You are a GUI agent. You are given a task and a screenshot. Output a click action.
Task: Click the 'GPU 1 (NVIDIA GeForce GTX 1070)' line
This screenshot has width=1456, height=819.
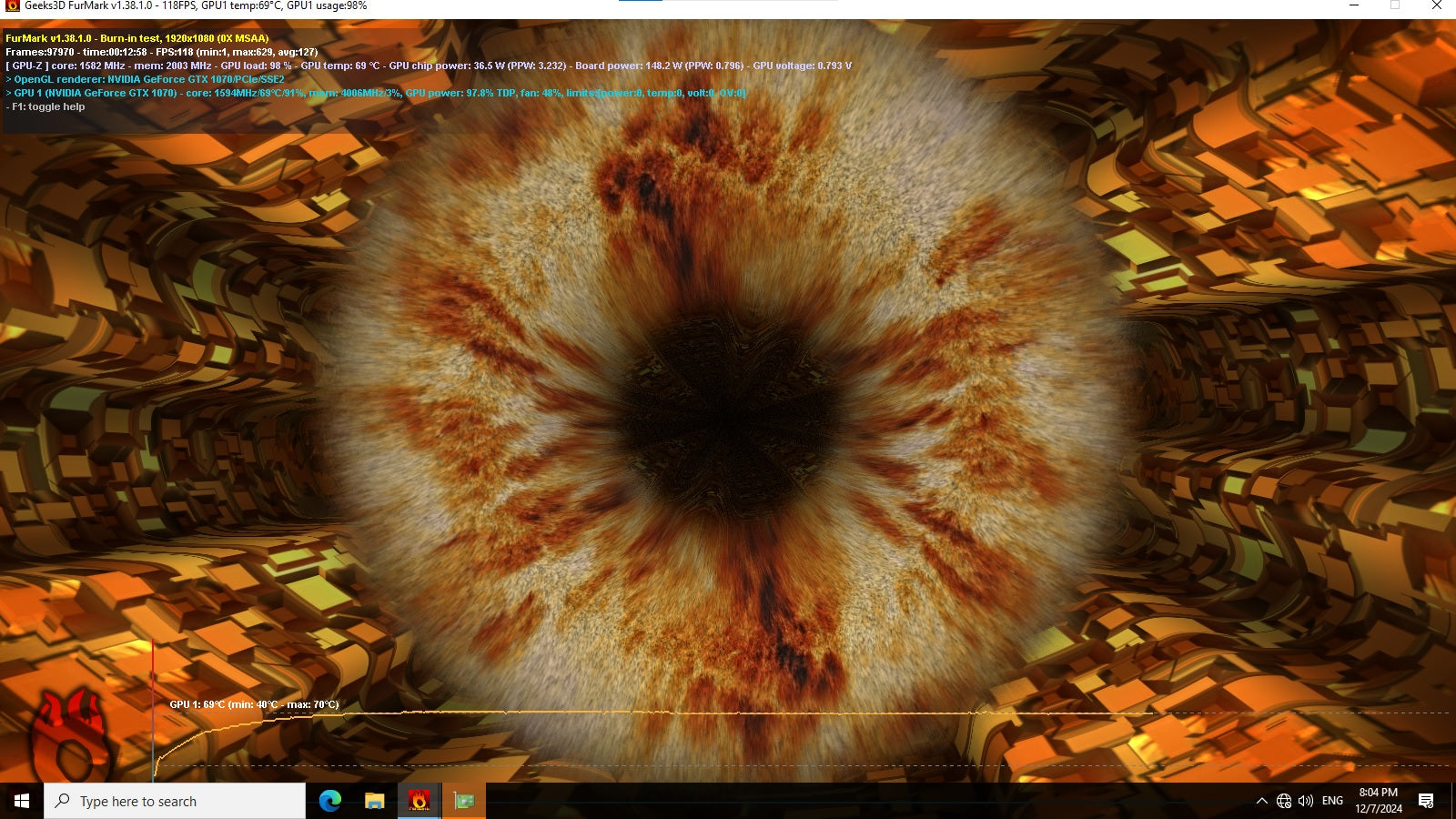376,93
